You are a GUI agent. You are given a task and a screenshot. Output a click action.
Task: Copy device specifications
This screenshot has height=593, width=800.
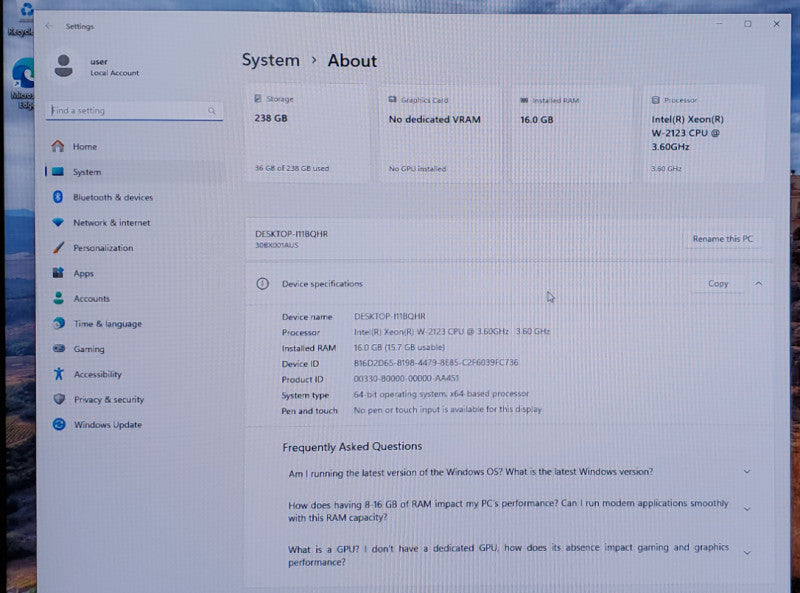click(x=718, y=283)
